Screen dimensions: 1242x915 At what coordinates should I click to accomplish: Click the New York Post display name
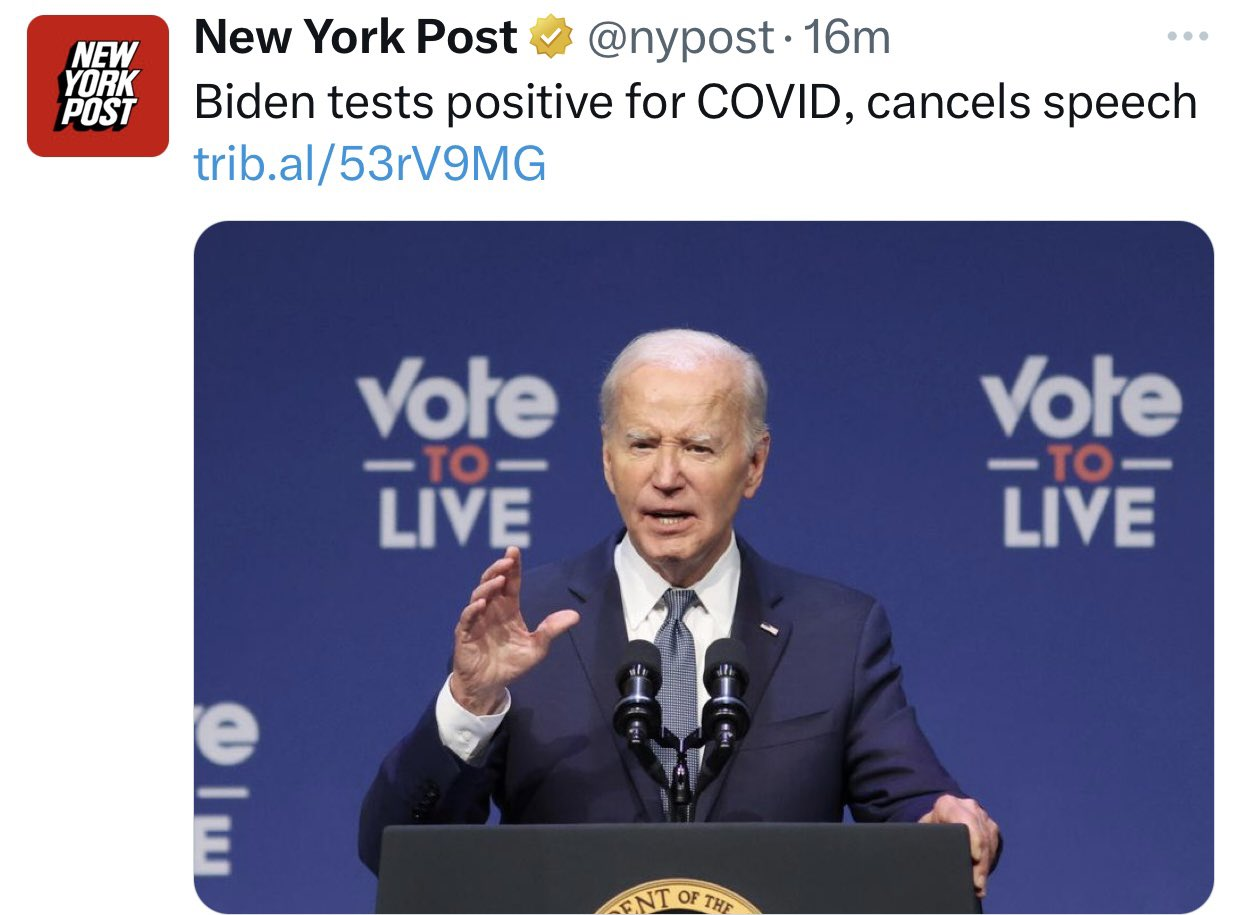click(355, 39)
